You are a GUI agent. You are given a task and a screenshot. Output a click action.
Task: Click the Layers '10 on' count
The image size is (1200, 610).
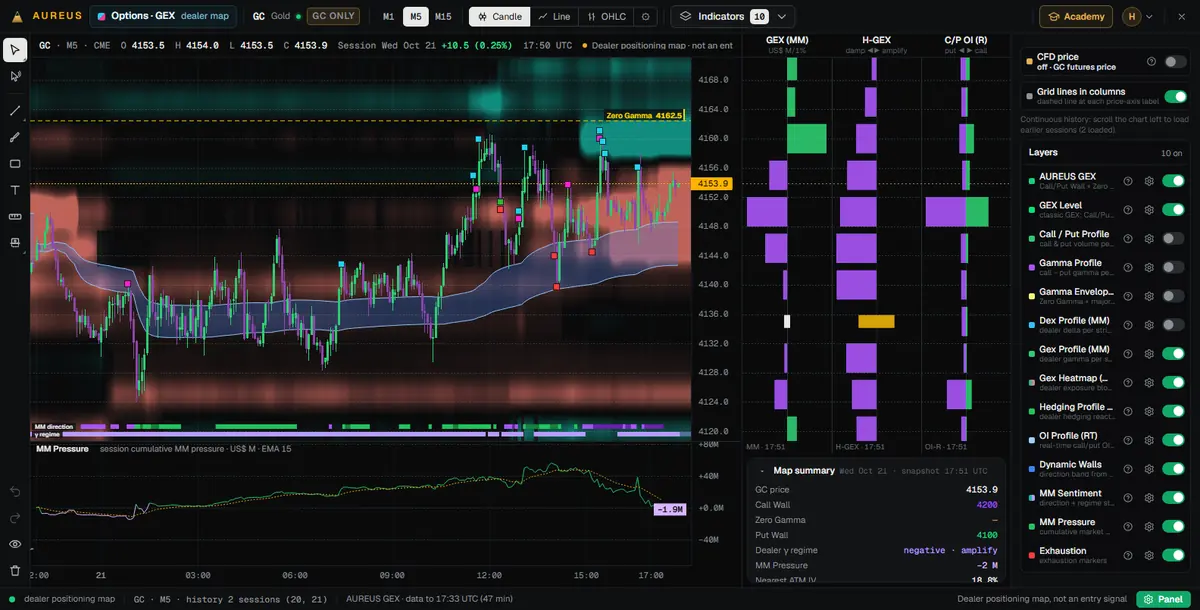(x=1171, y=153)
